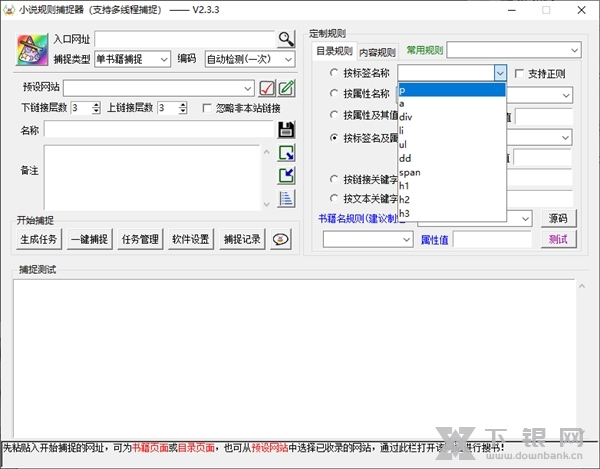This screenshot has height=469, width=600.
Task: Choose 'a' in the tag list
Action: [452, 104]
